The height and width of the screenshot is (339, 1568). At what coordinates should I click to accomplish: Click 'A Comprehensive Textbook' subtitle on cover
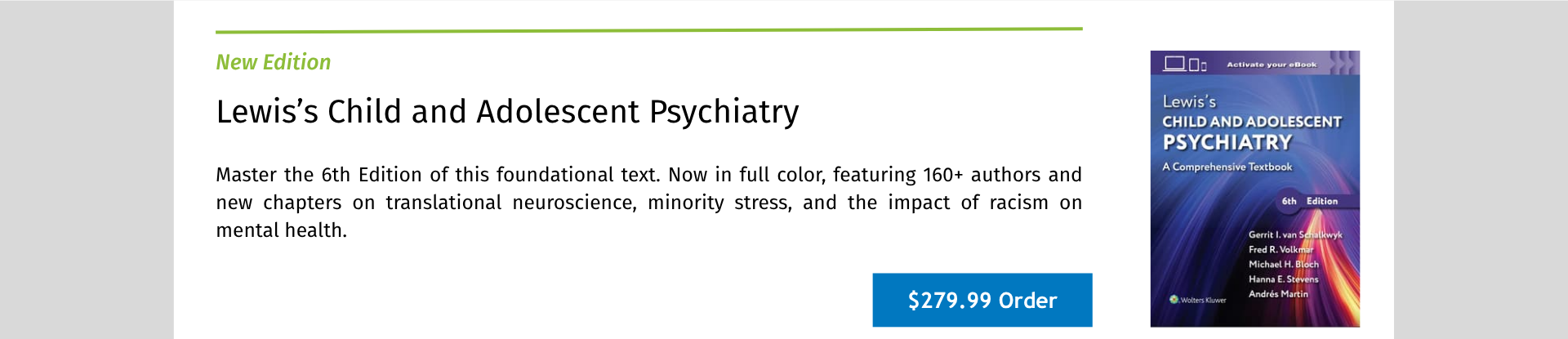[1227, 167]
